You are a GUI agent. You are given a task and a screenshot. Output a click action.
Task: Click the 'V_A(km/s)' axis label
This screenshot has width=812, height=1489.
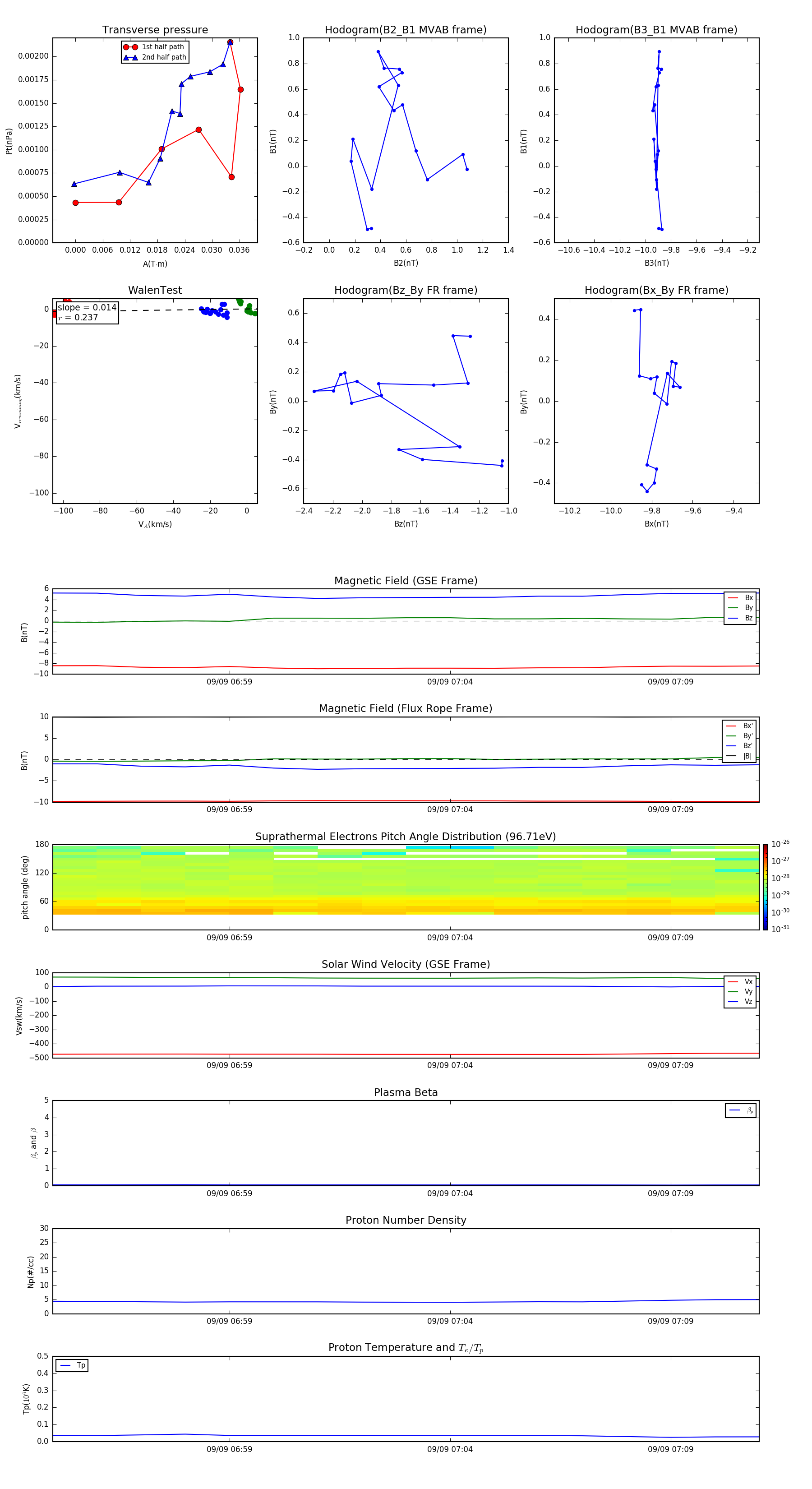tap(155, 524)
